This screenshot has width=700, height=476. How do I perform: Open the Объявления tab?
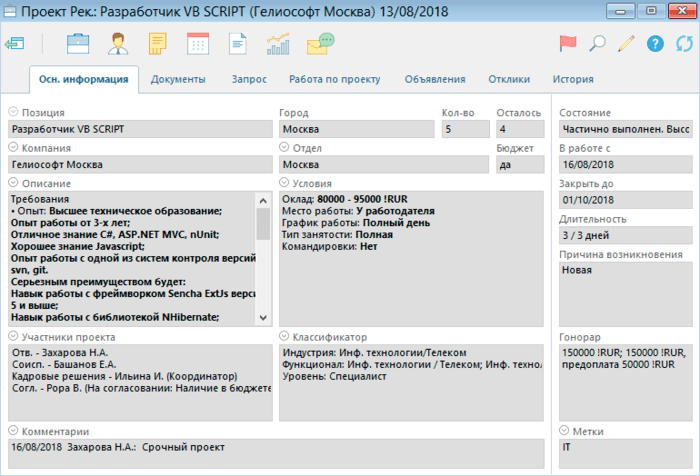(435, 79)
